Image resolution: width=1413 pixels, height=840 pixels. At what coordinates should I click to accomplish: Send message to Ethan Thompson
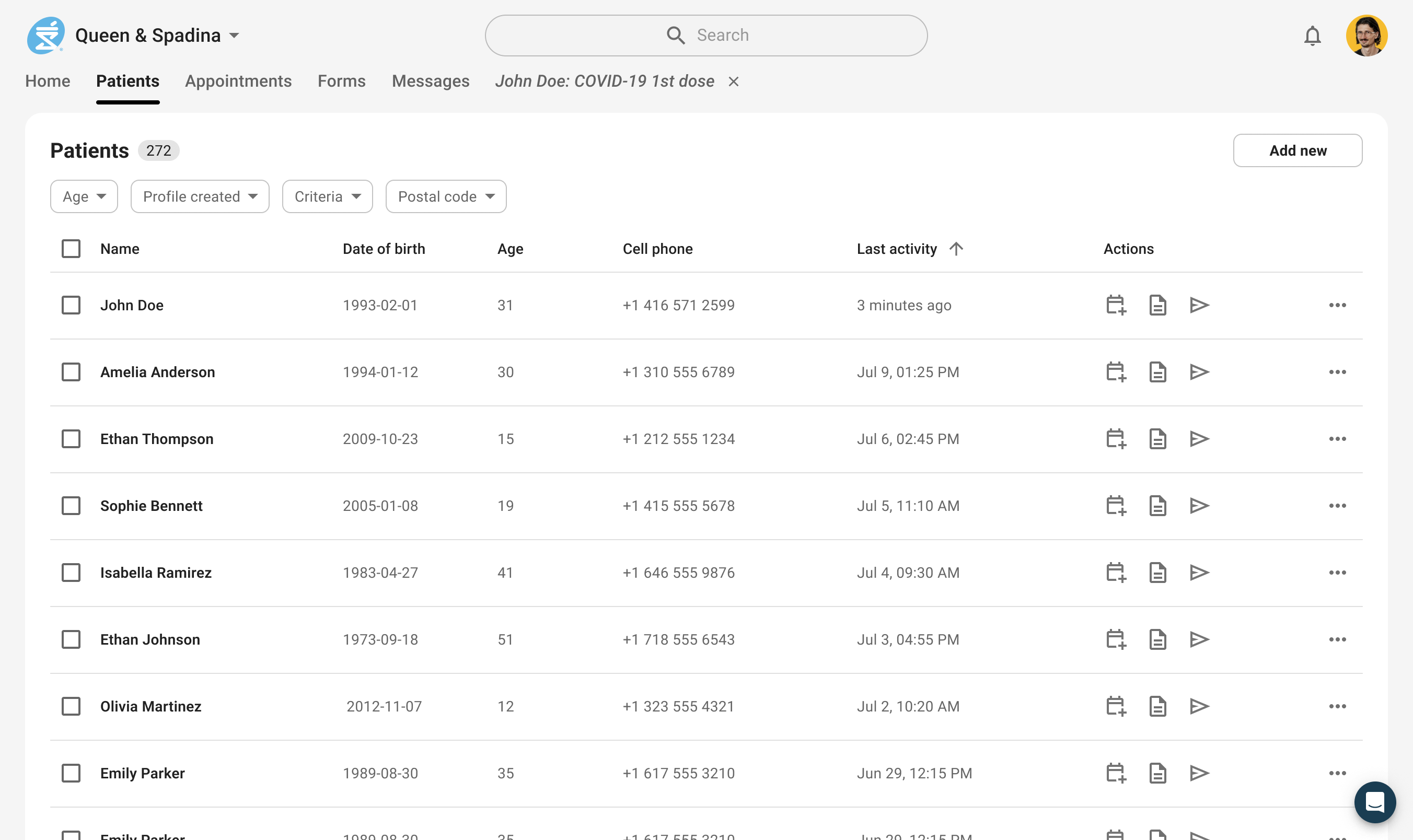coord(1199,439)
